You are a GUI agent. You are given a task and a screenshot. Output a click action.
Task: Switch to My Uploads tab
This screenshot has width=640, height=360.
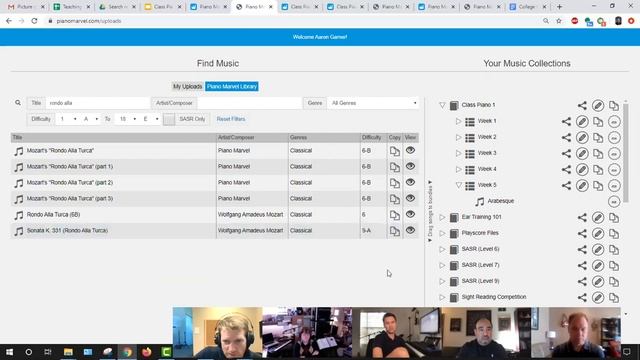pyautogui.click(x=187, y=87)
